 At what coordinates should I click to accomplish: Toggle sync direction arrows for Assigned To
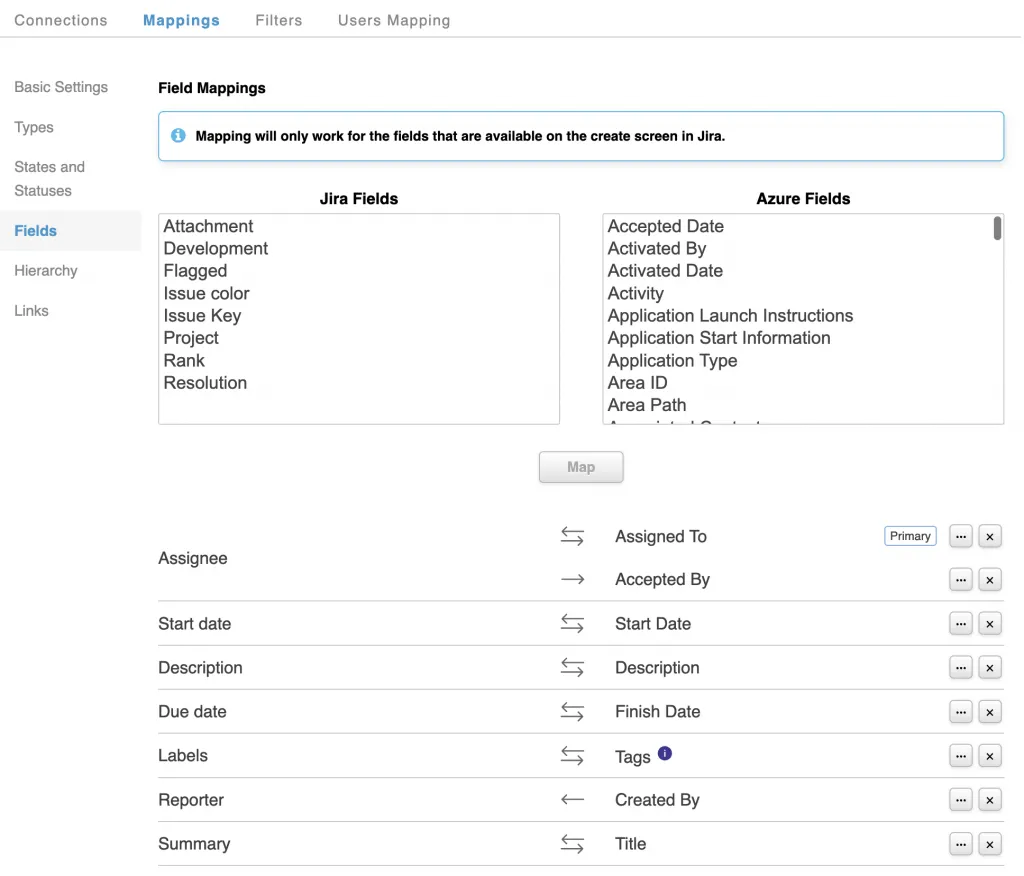point(572,537)
